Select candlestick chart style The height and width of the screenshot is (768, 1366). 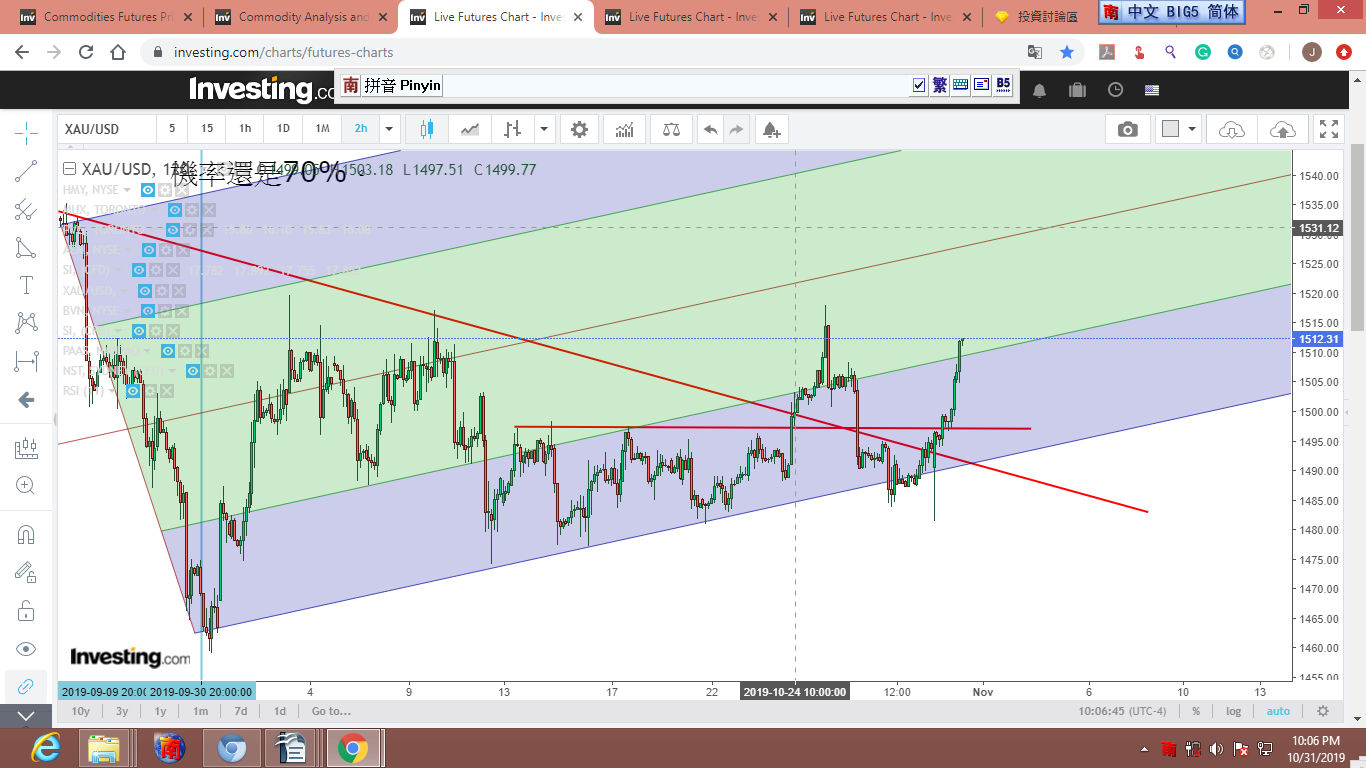[427, 129]
